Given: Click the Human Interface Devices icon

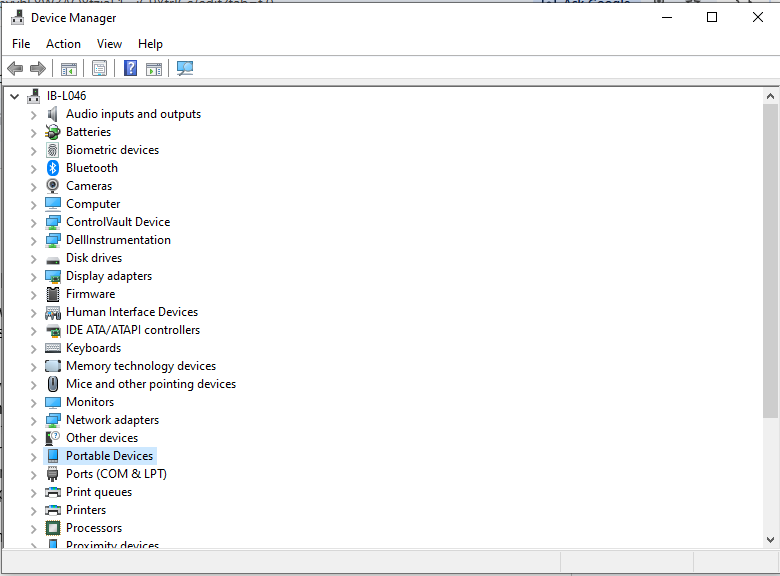Looking at the screenshot, I should tap(53, 312).
